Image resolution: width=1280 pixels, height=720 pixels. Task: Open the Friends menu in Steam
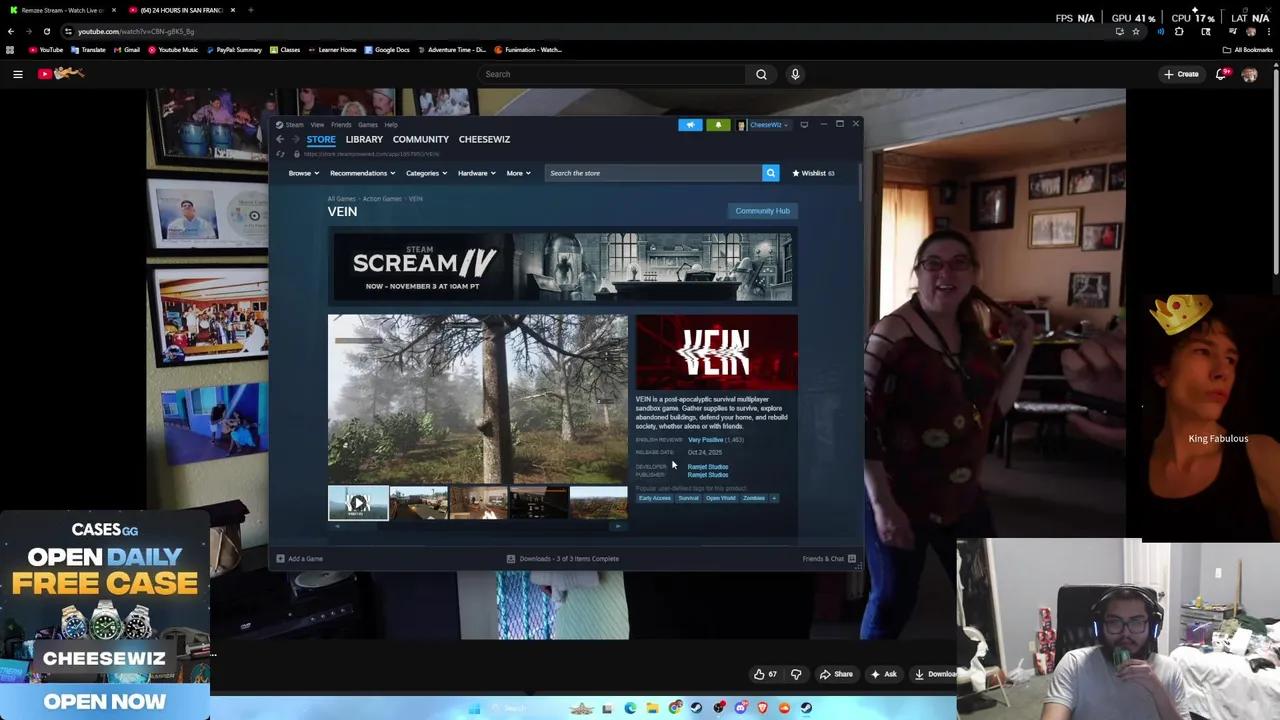click(341, 125)
